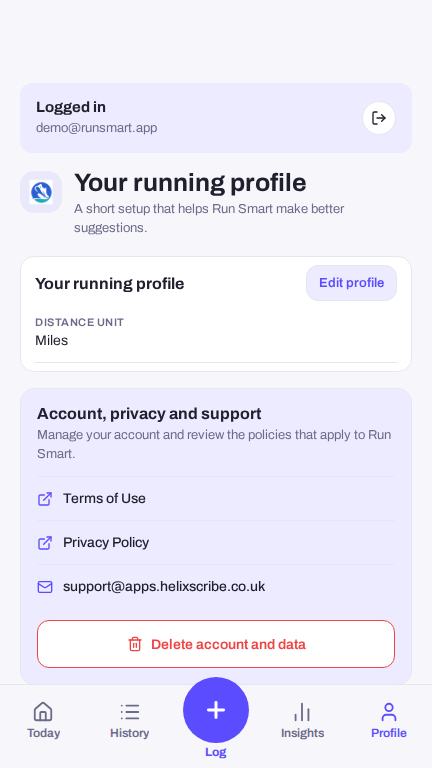Click the Run Smart app logo
Viewport: 432px width, 768px height.
coord(41,192)
